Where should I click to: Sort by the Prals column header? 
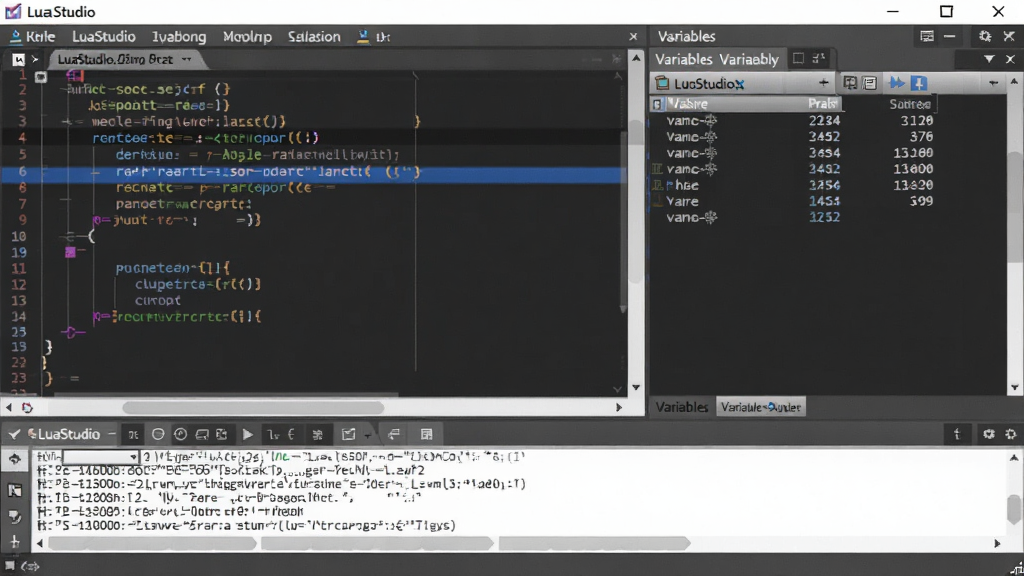[822, 104]
